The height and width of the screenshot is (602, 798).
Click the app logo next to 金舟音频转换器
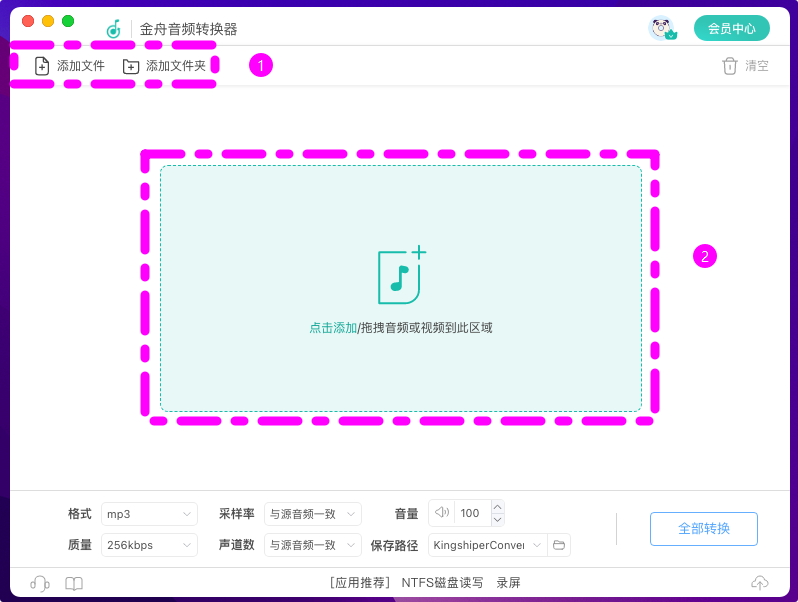[x=113, y=29]
